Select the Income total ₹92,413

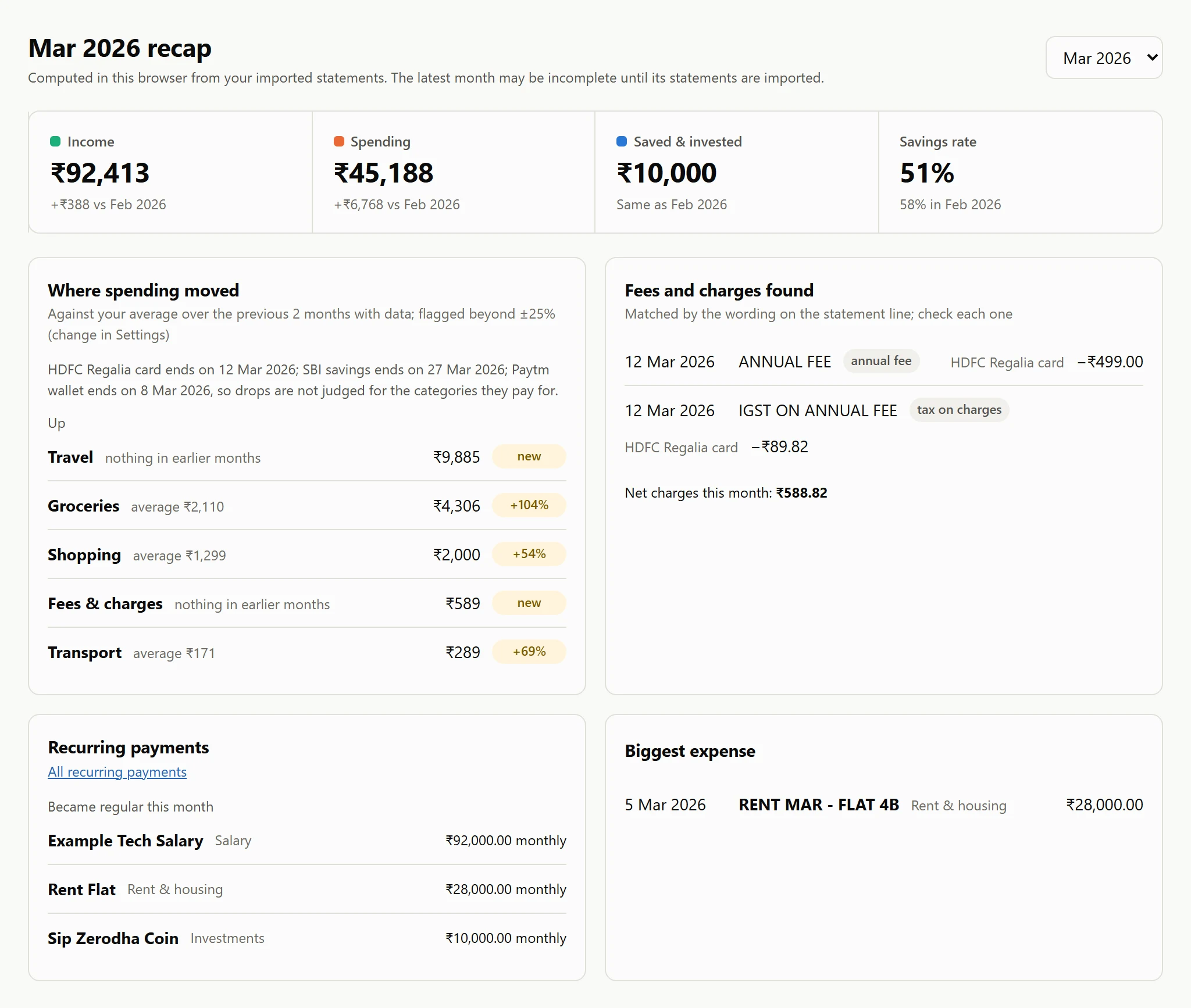click(100, 173)
